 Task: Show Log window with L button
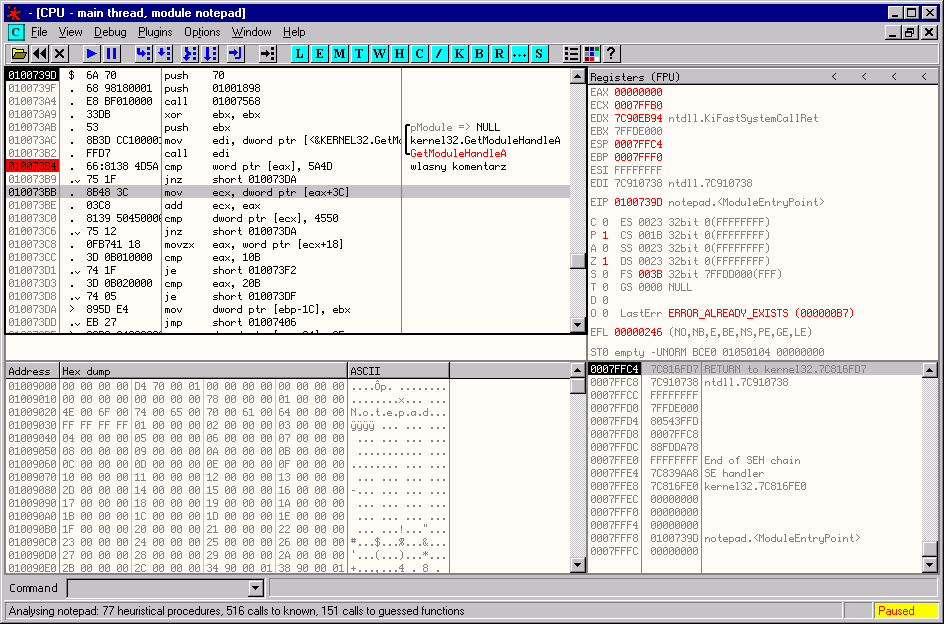(x=300, y=54)
